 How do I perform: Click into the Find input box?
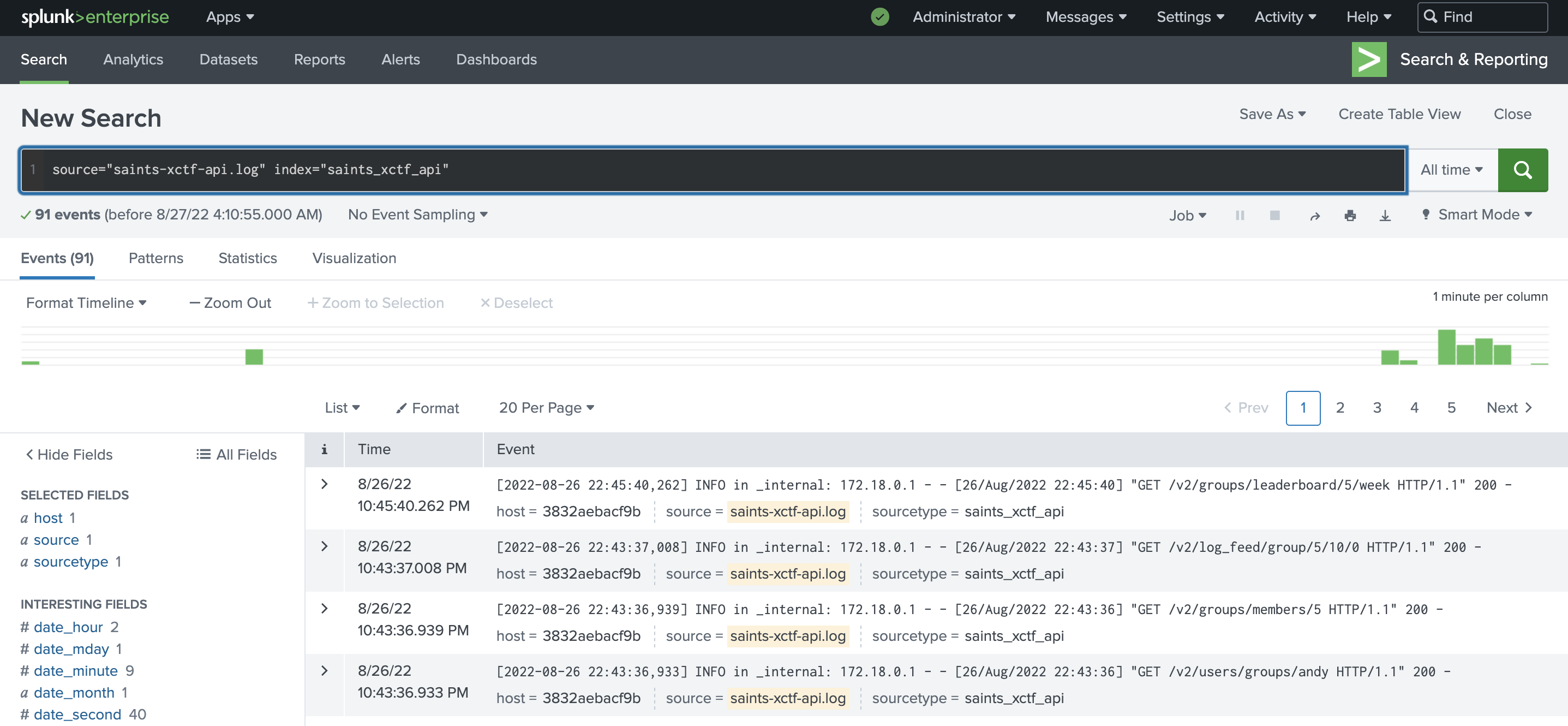point(1483,17)
